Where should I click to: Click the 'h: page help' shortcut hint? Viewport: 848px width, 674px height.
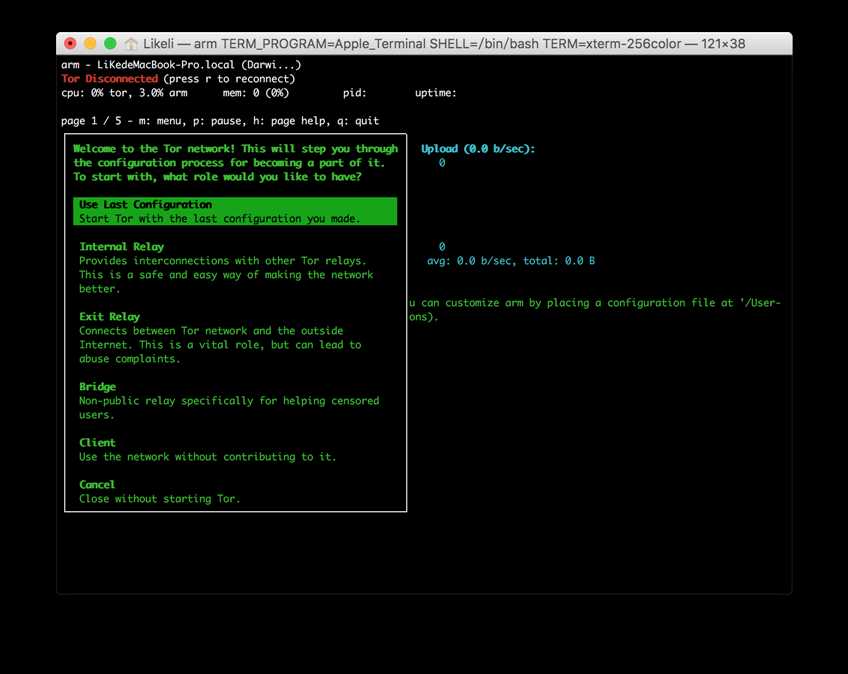coord(292,121)
